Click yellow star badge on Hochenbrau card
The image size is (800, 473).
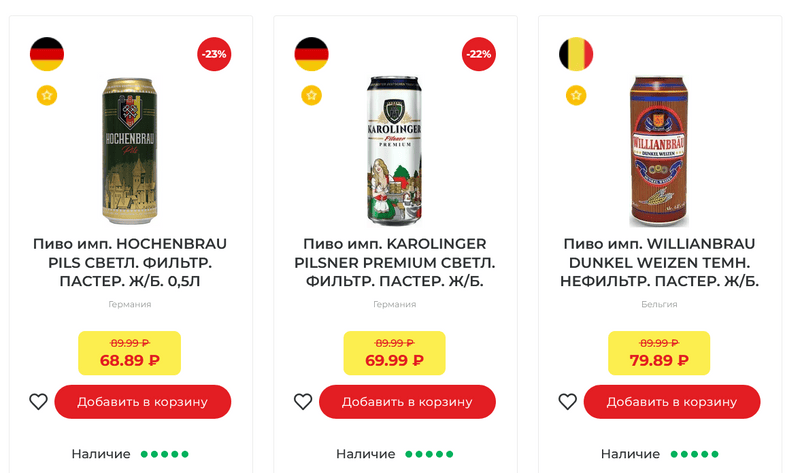(47, 95)
